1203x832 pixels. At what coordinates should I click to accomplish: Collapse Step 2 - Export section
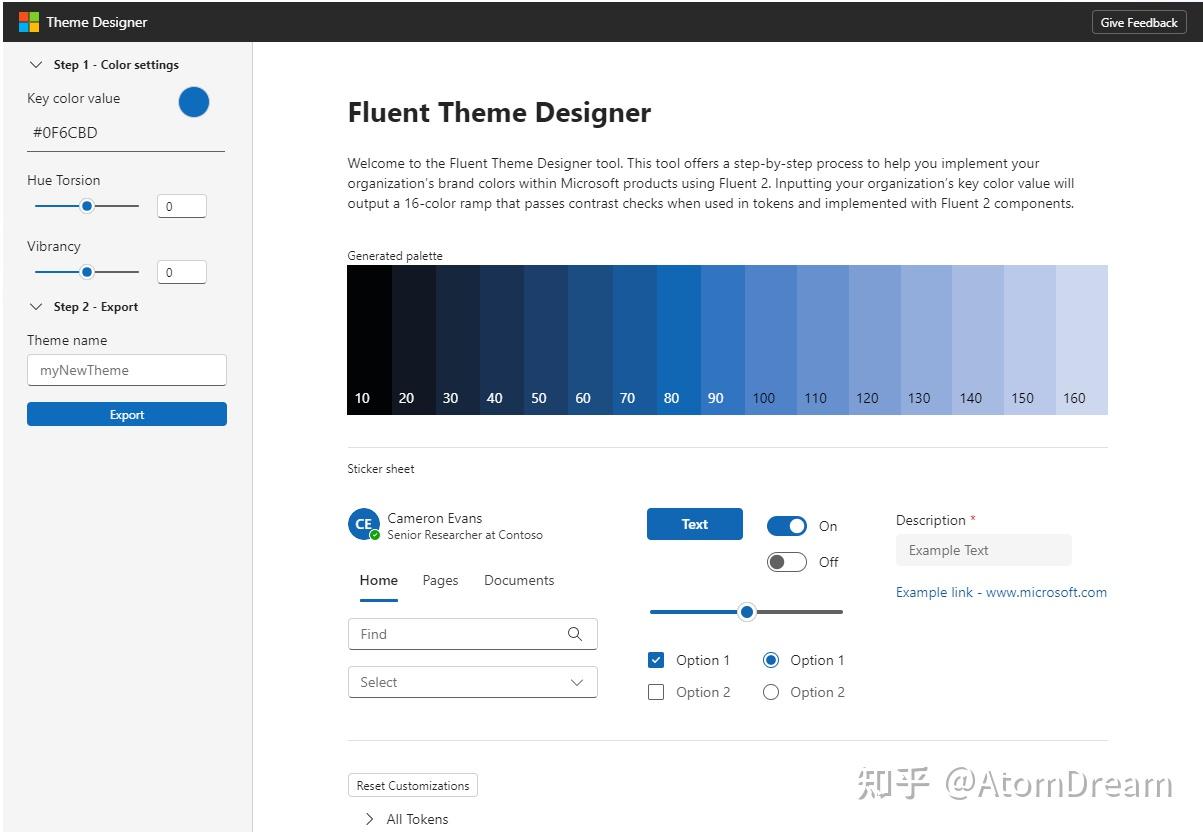(37, 307)
